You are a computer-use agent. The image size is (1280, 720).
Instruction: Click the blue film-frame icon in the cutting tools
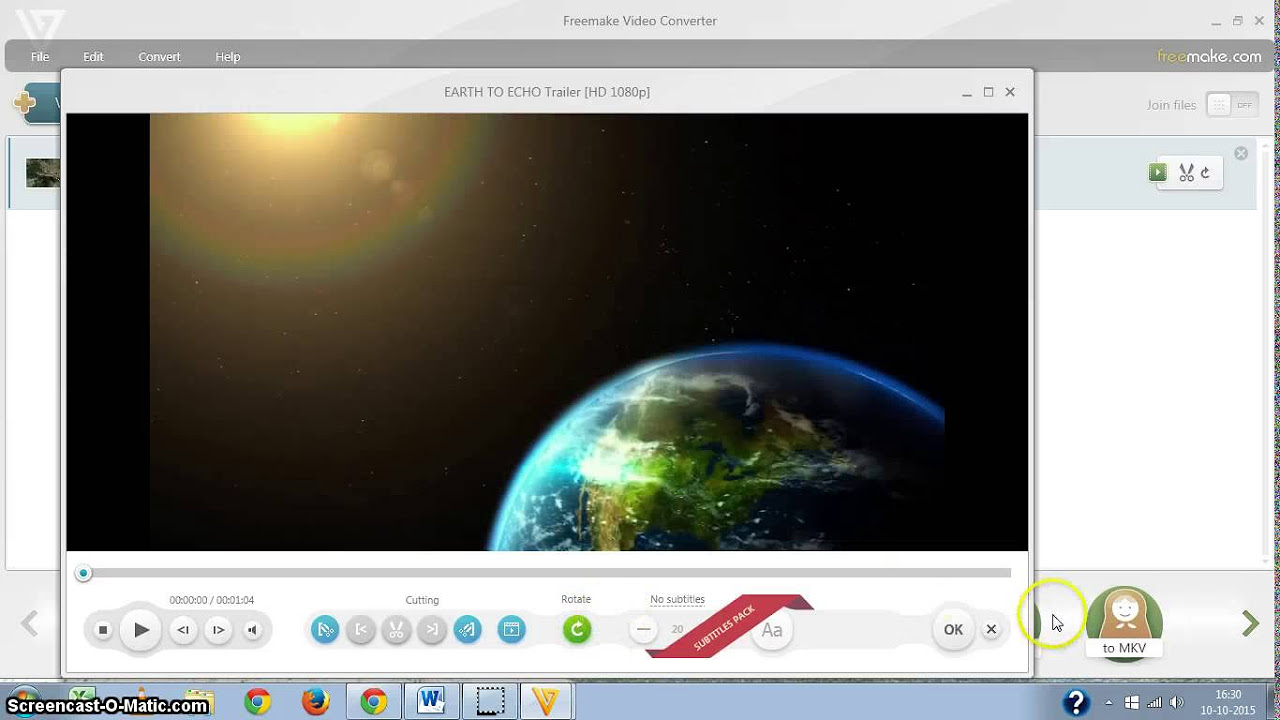[511, 629]
